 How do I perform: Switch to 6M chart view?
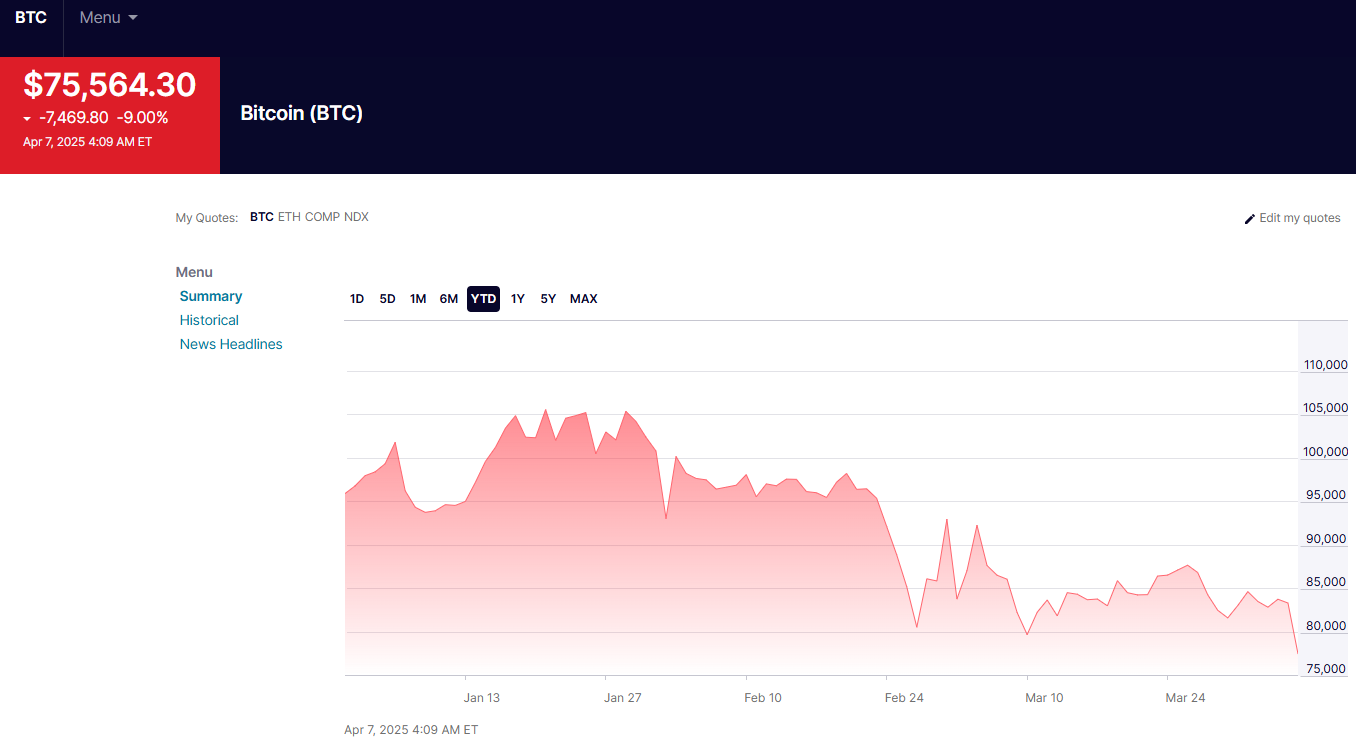coord(449,299)
